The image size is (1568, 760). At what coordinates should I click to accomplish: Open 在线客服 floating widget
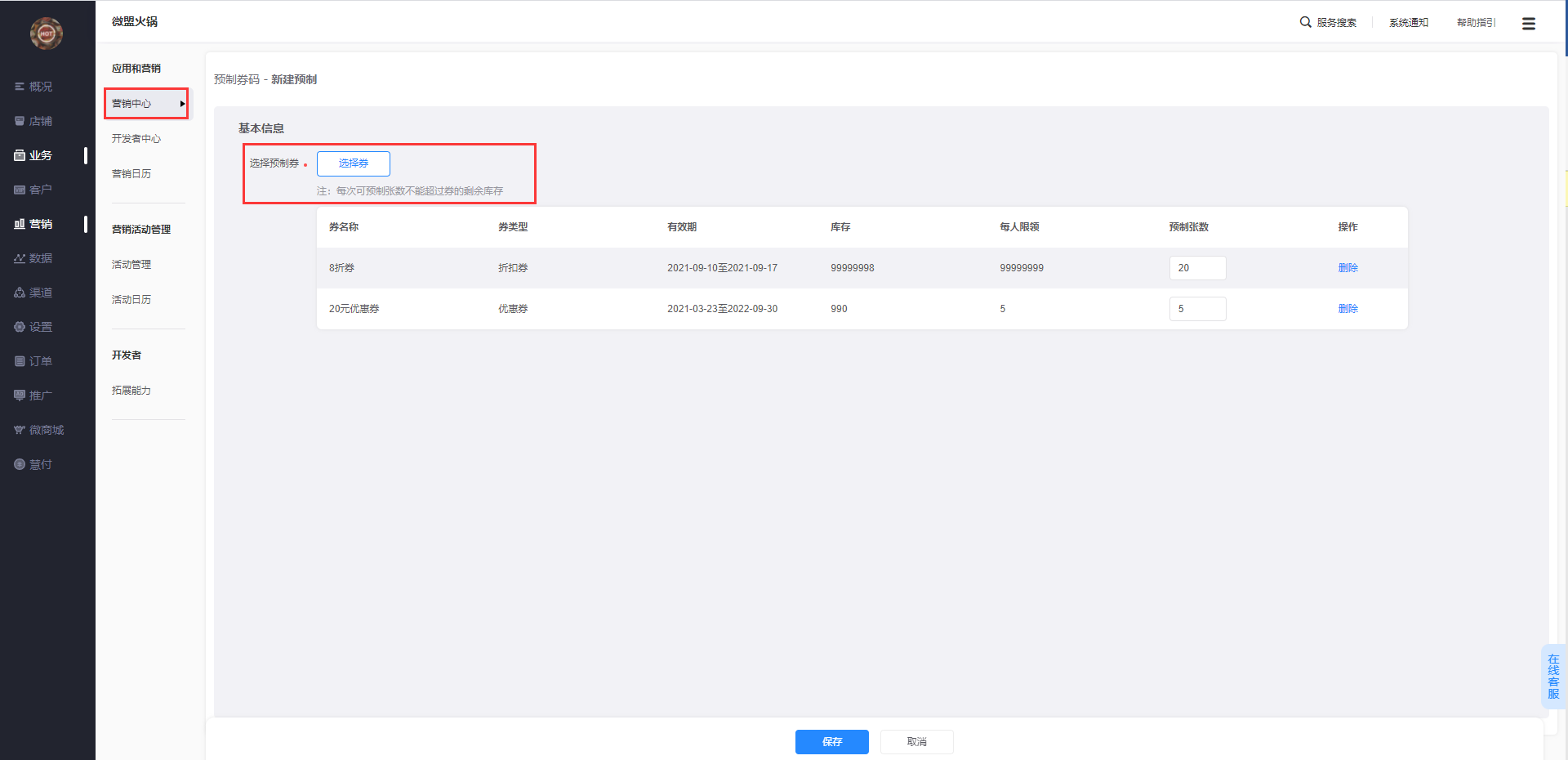(1552, 677)
